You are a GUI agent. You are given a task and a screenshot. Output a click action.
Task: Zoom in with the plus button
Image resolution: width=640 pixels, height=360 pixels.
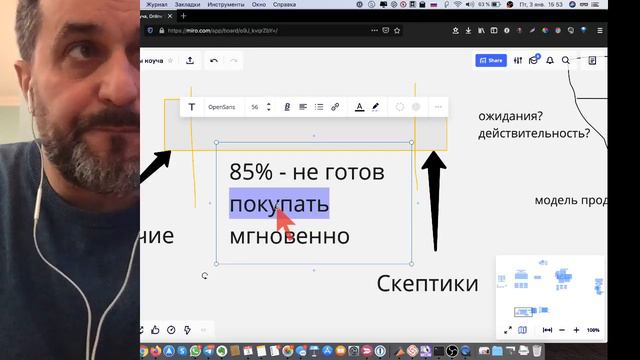(x=576, y=330)
